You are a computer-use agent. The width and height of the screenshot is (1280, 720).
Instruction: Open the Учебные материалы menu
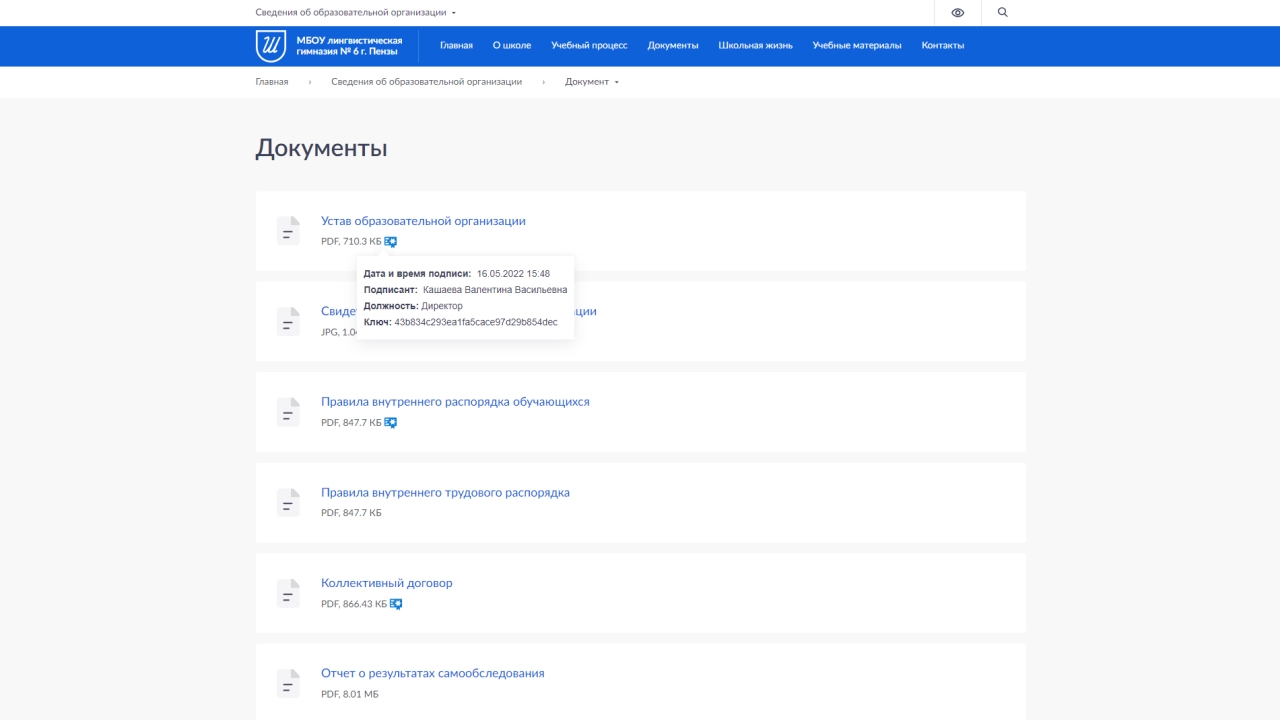(857, 46)
